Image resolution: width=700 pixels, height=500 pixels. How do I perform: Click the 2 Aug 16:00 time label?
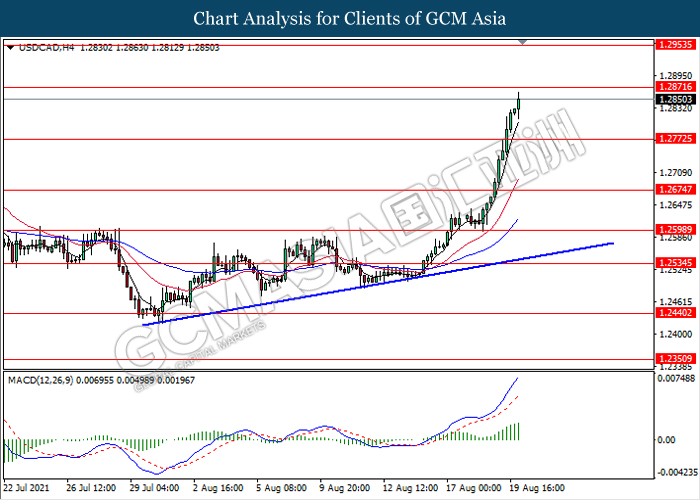(x=218, y=488)
